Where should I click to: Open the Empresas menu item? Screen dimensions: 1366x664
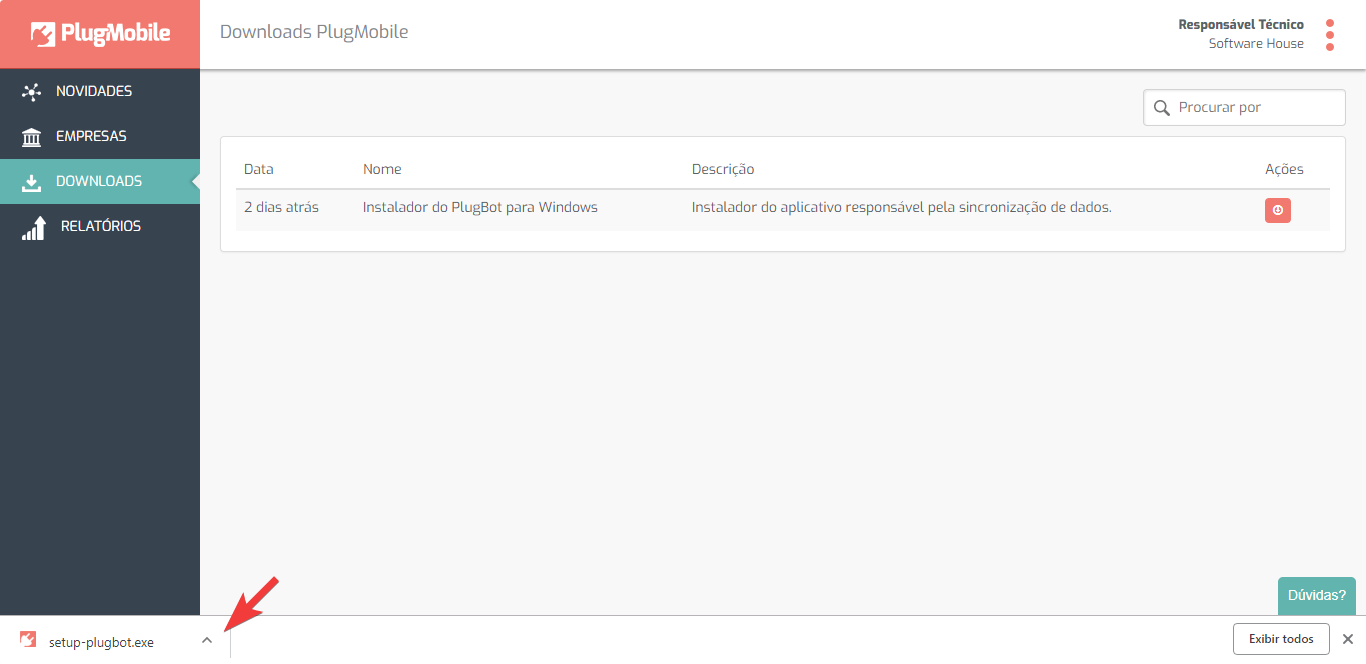tap(100, 136)
